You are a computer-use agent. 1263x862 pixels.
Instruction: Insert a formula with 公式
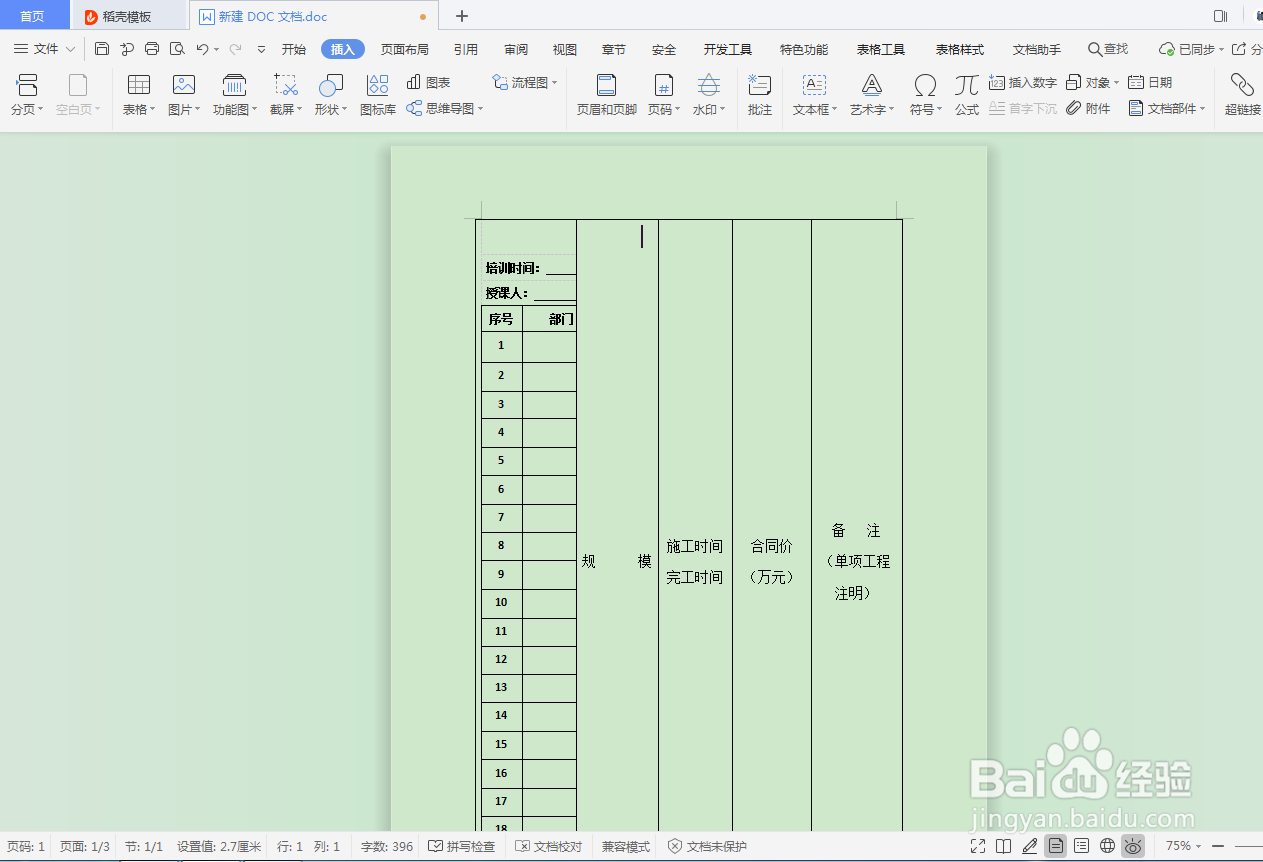click(967, 95)
